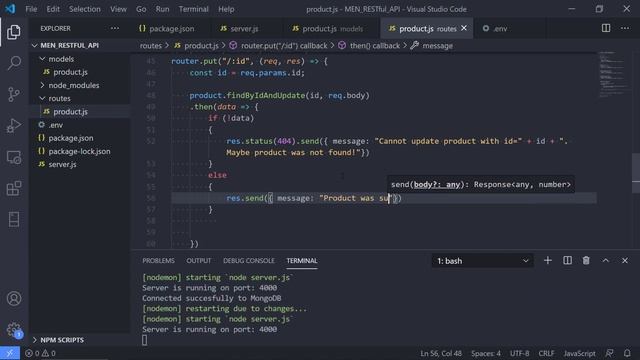The image size is (640, 360).
Task: Show the Output panel tab
Action: point(199,260)
